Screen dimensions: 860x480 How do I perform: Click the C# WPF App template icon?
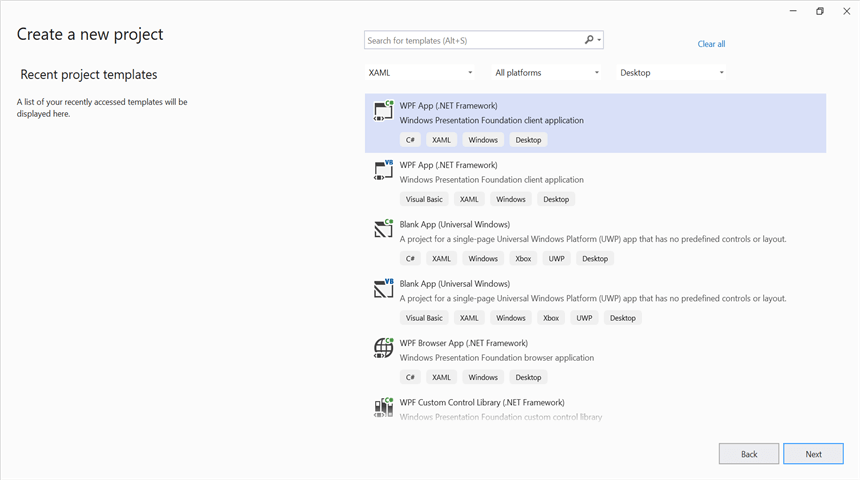click(383, 110)
